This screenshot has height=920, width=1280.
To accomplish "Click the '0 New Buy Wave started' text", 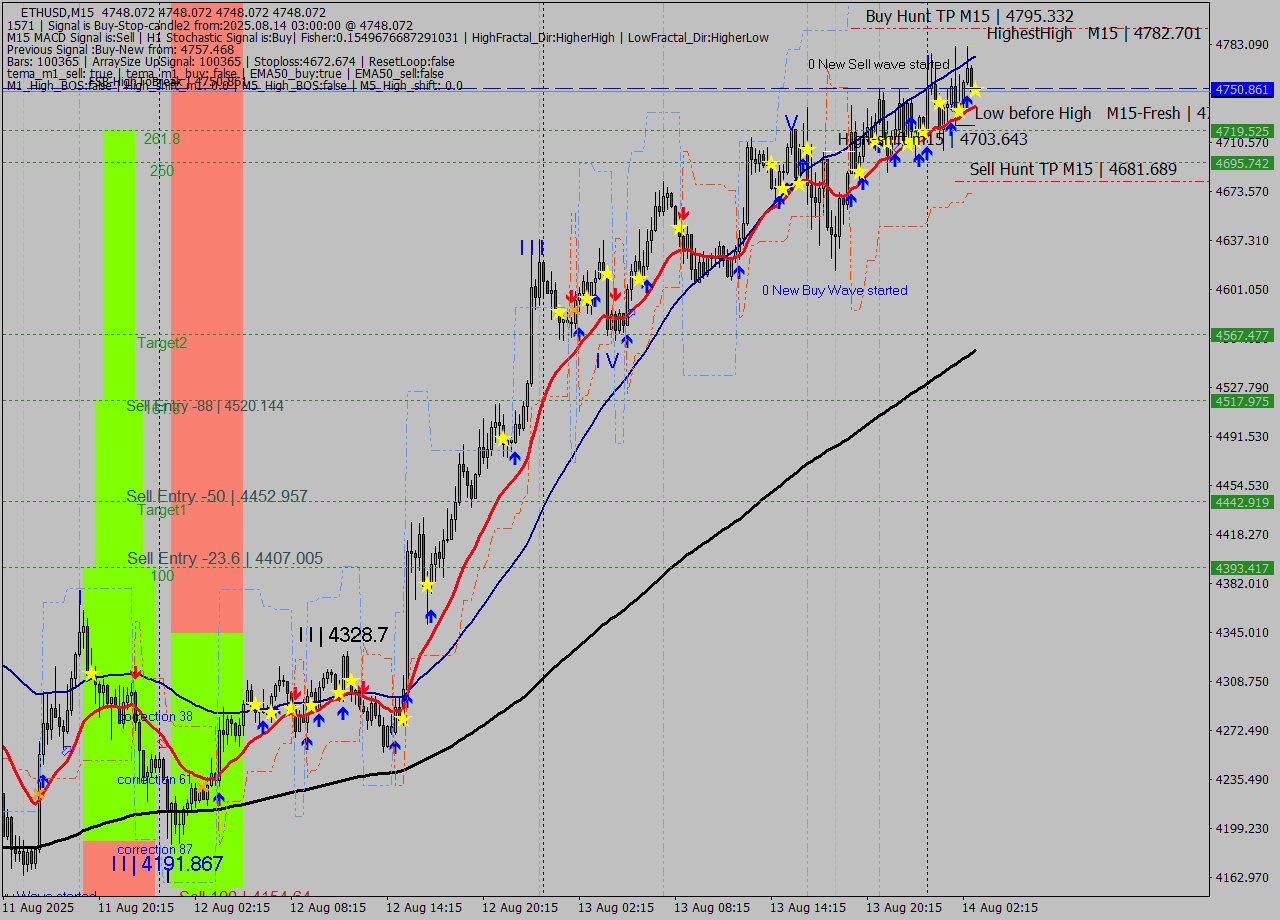I will 834,291.
